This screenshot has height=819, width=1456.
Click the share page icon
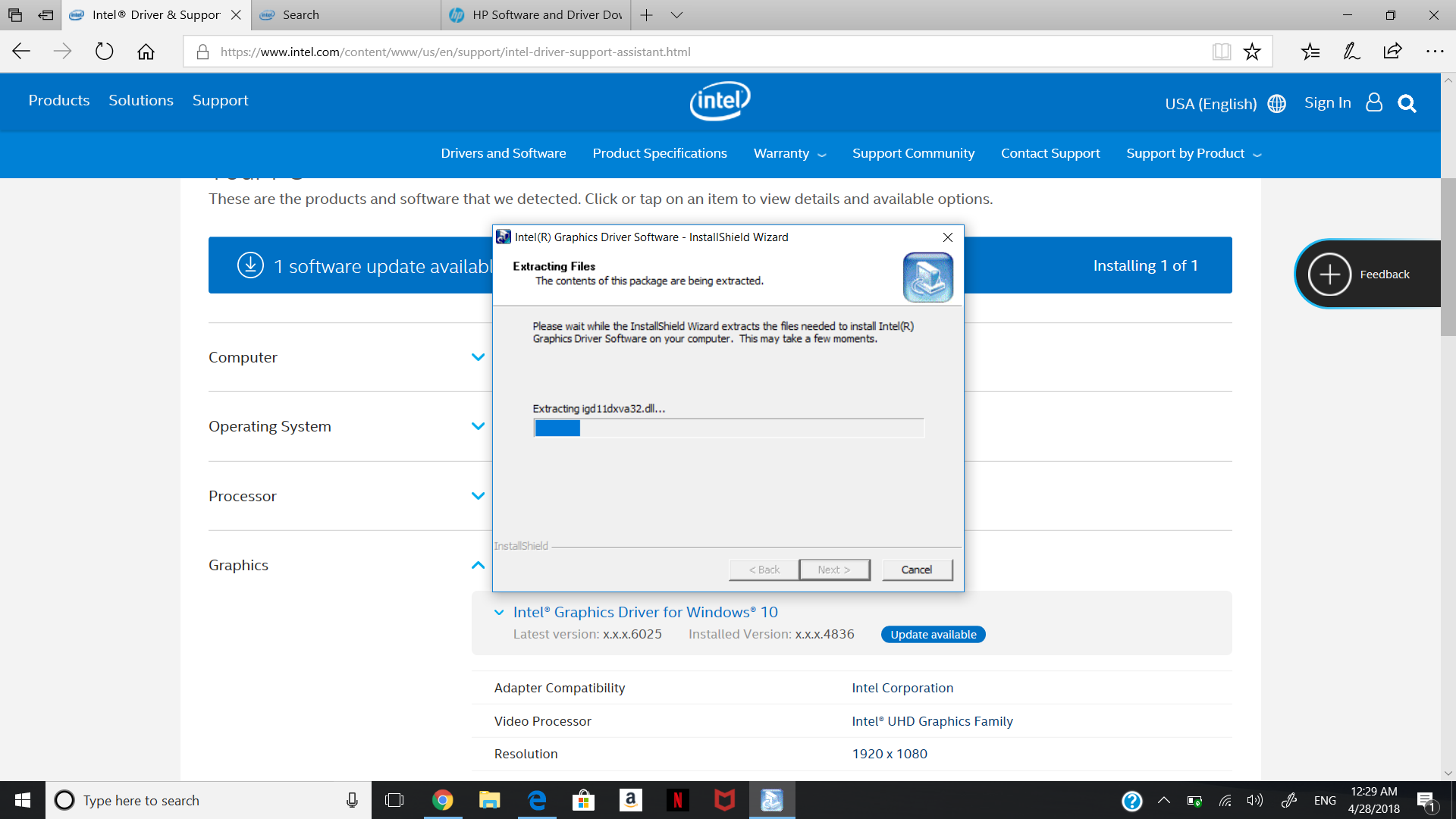pyautogui.click(x=1392, y=52)
